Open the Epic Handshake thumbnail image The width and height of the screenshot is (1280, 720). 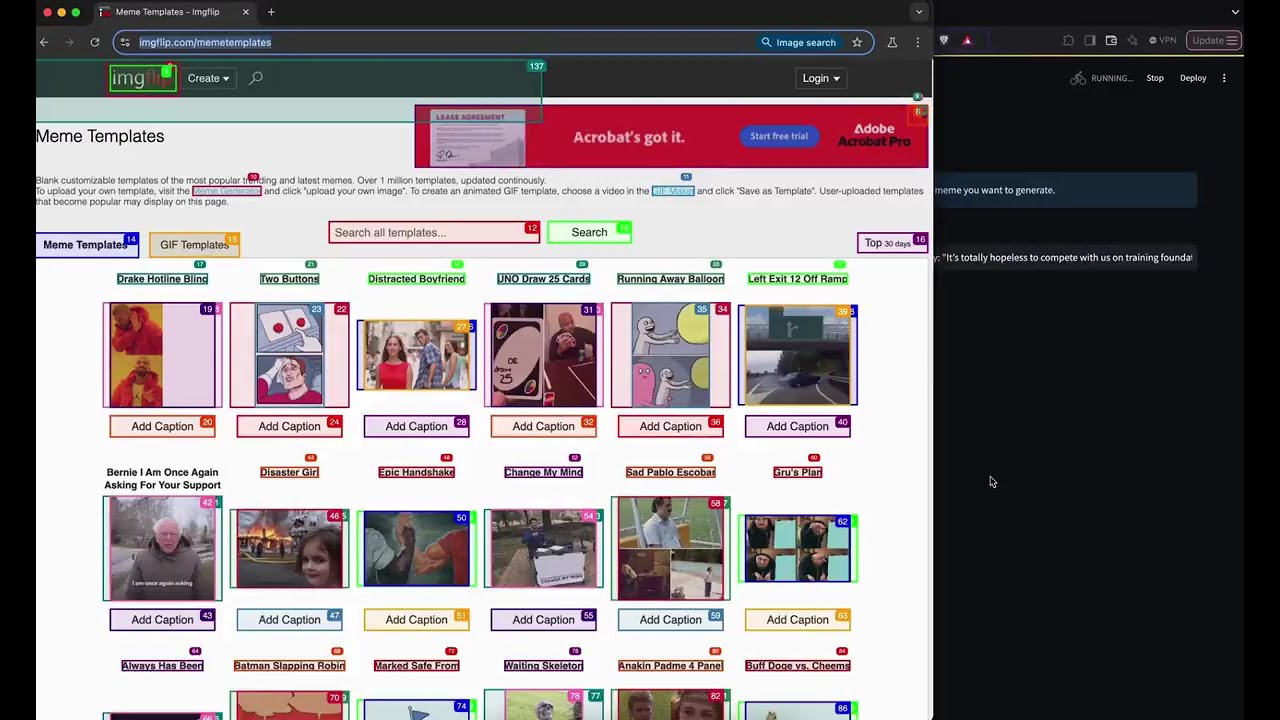416,548
